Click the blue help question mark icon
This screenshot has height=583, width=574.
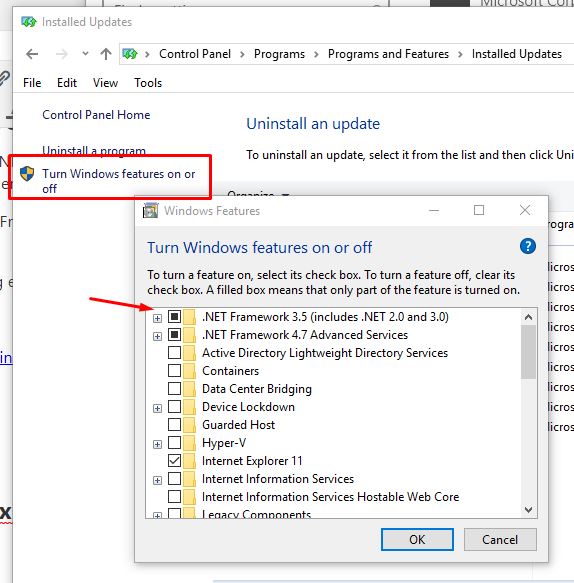(x=528, y=246)
